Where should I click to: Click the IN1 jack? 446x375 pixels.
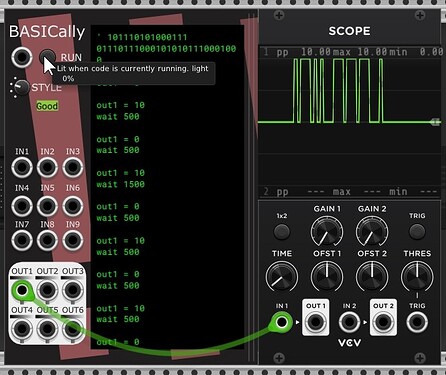click(22, 167)
